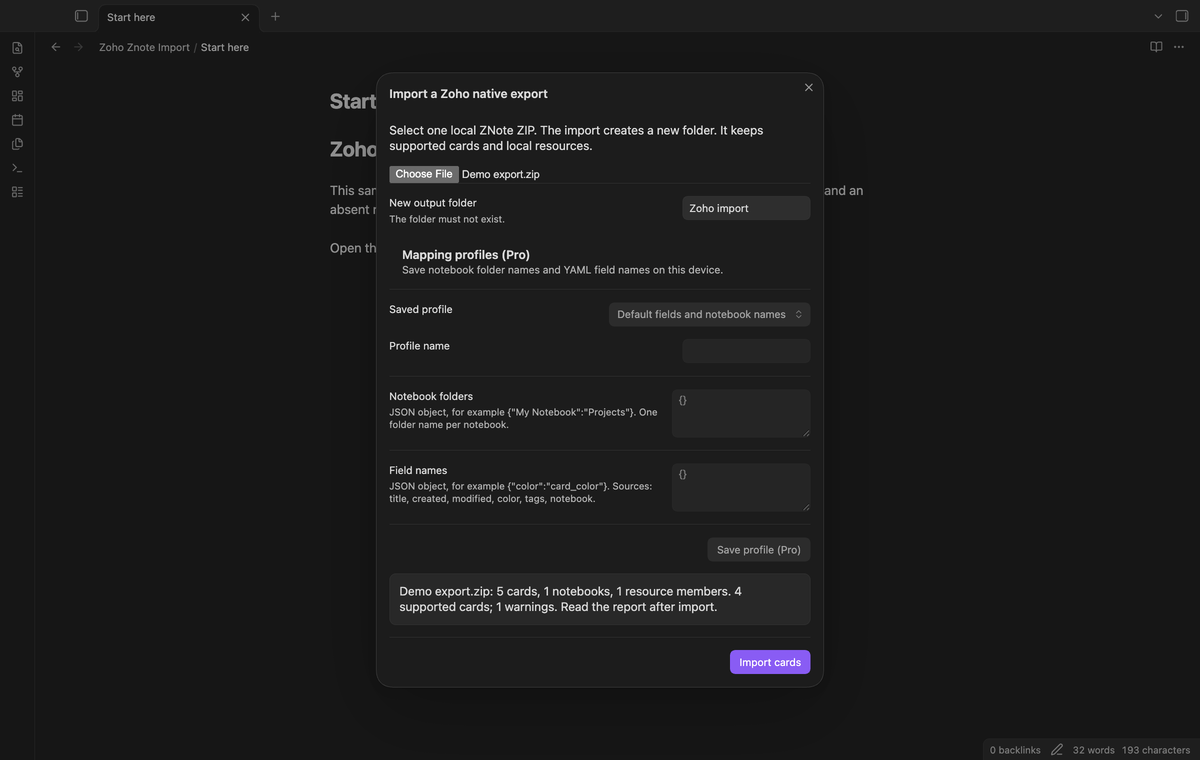Click 32 words in status bar
The image size is (1200, 760).
(1094, 750)
